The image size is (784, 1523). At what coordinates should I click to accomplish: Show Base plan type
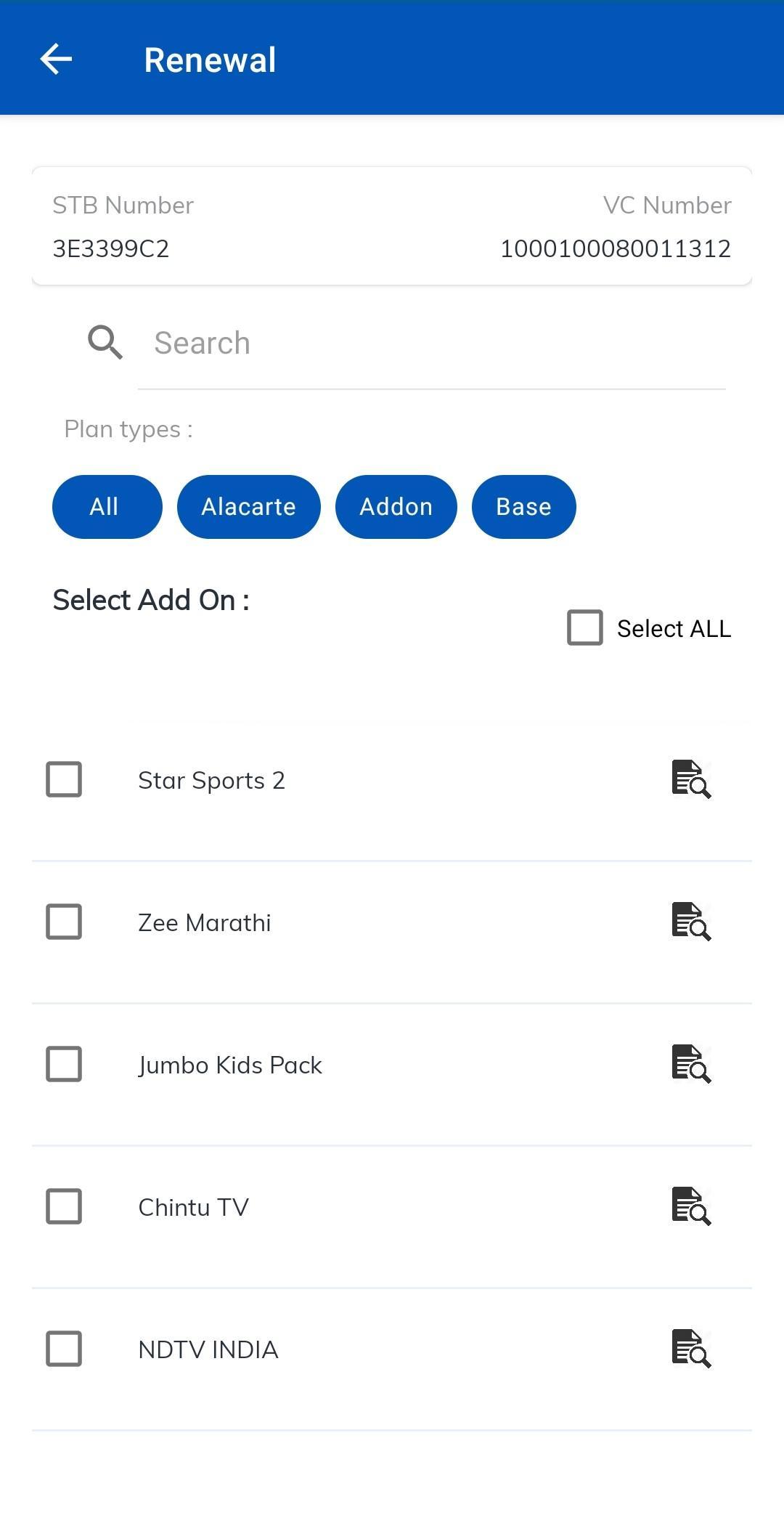524,507
